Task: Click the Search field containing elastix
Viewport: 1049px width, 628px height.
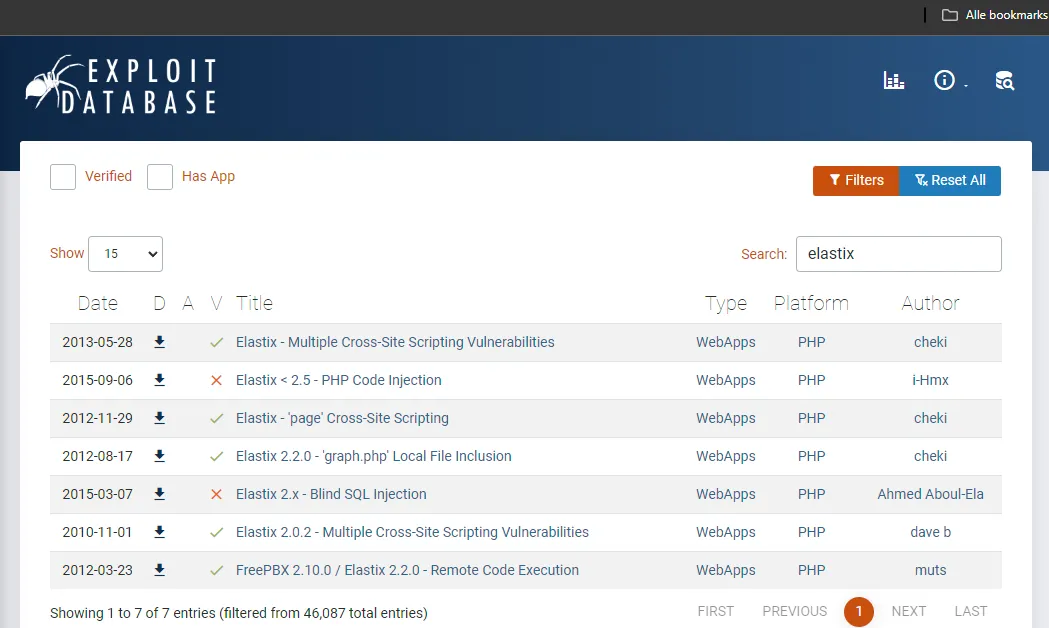Action: click(898, 254)
